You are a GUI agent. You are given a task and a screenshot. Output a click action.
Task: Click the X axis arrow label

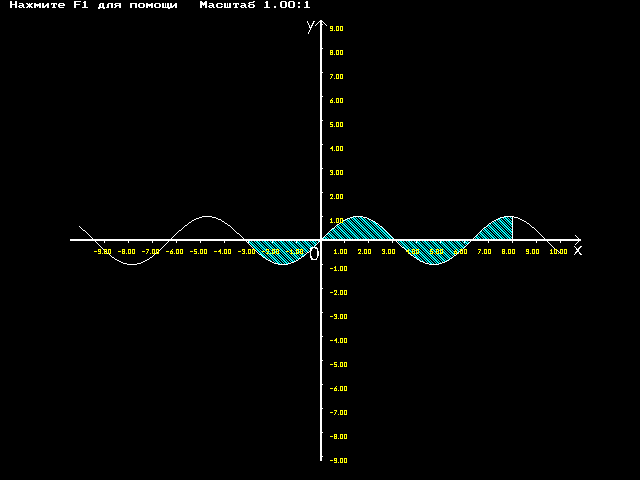pyautogui.click(x=578, y=250)
